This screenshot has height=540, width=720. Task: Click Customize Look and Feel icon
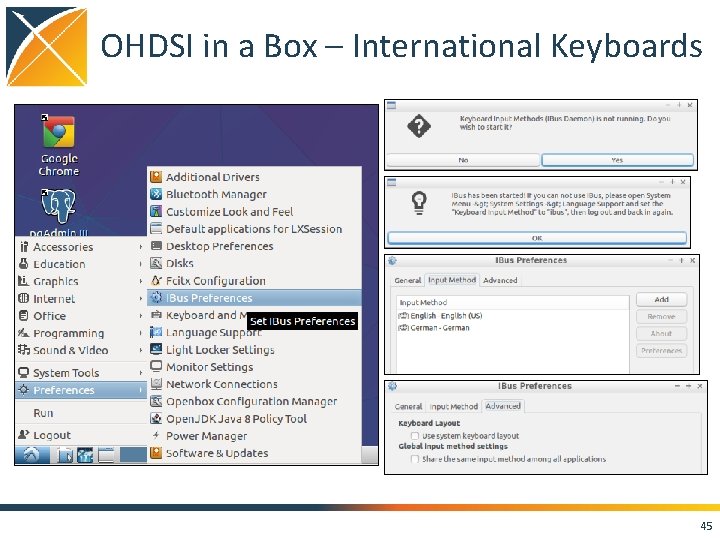click(156, 211)
